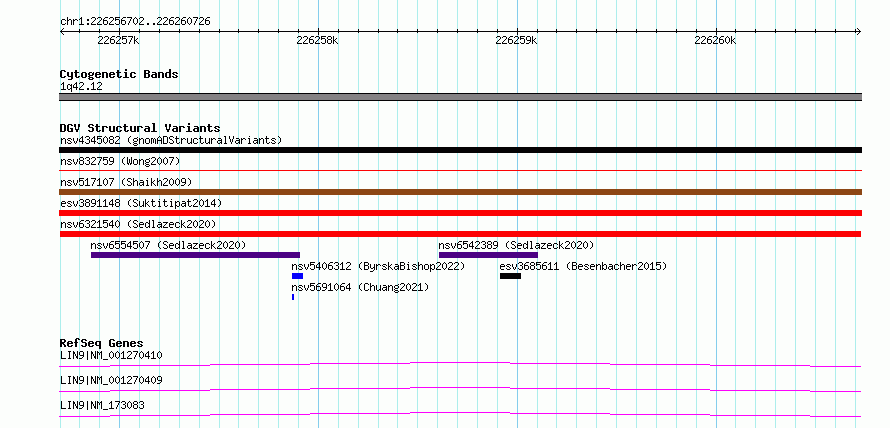Screen dimensions: 890x428
Task: Select the magenta LIN9|NM_001270409 intron line
Action: (x=460, y=389)
